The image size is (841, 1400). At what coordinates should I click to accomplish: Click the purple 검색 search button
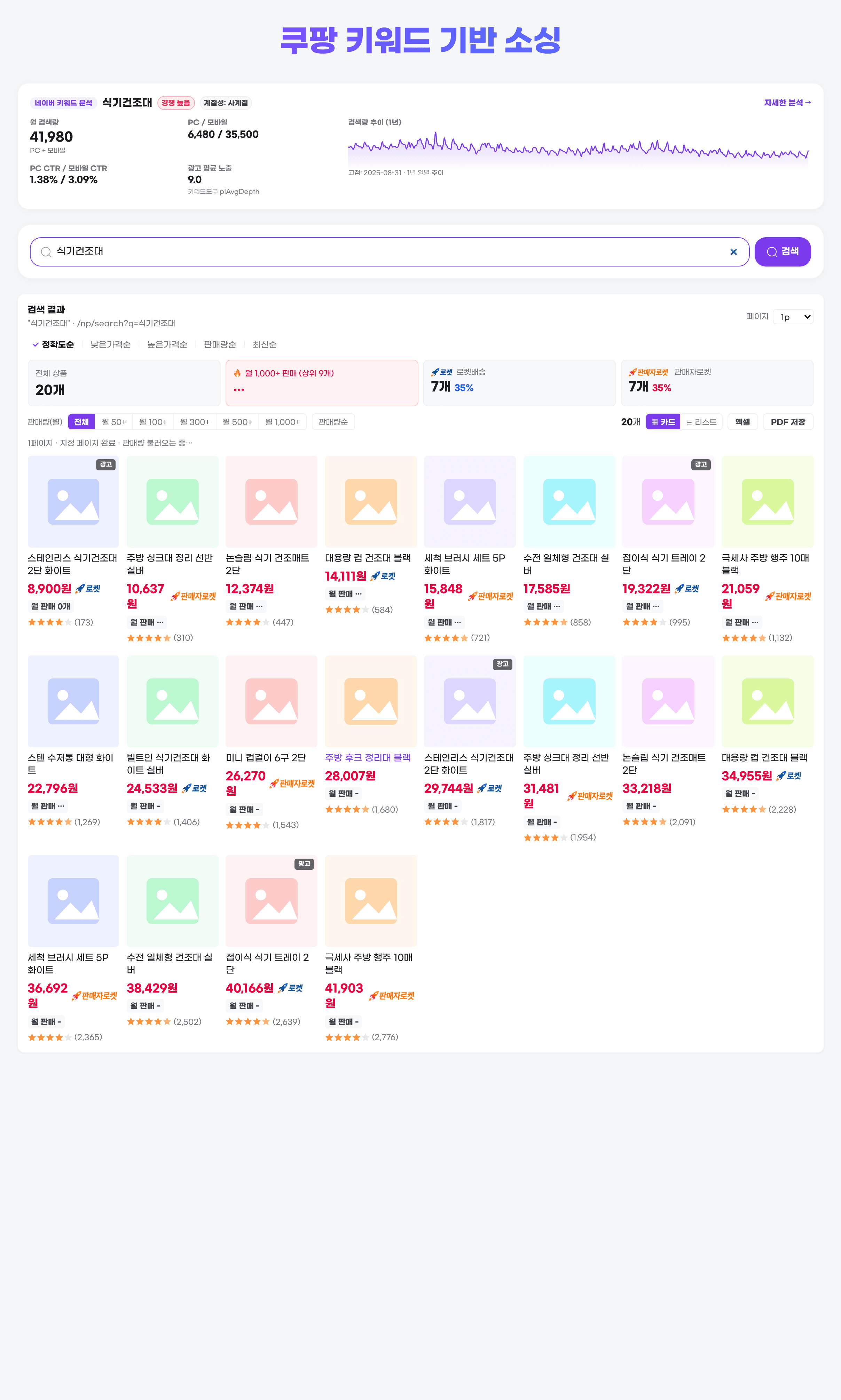(782, 252)
